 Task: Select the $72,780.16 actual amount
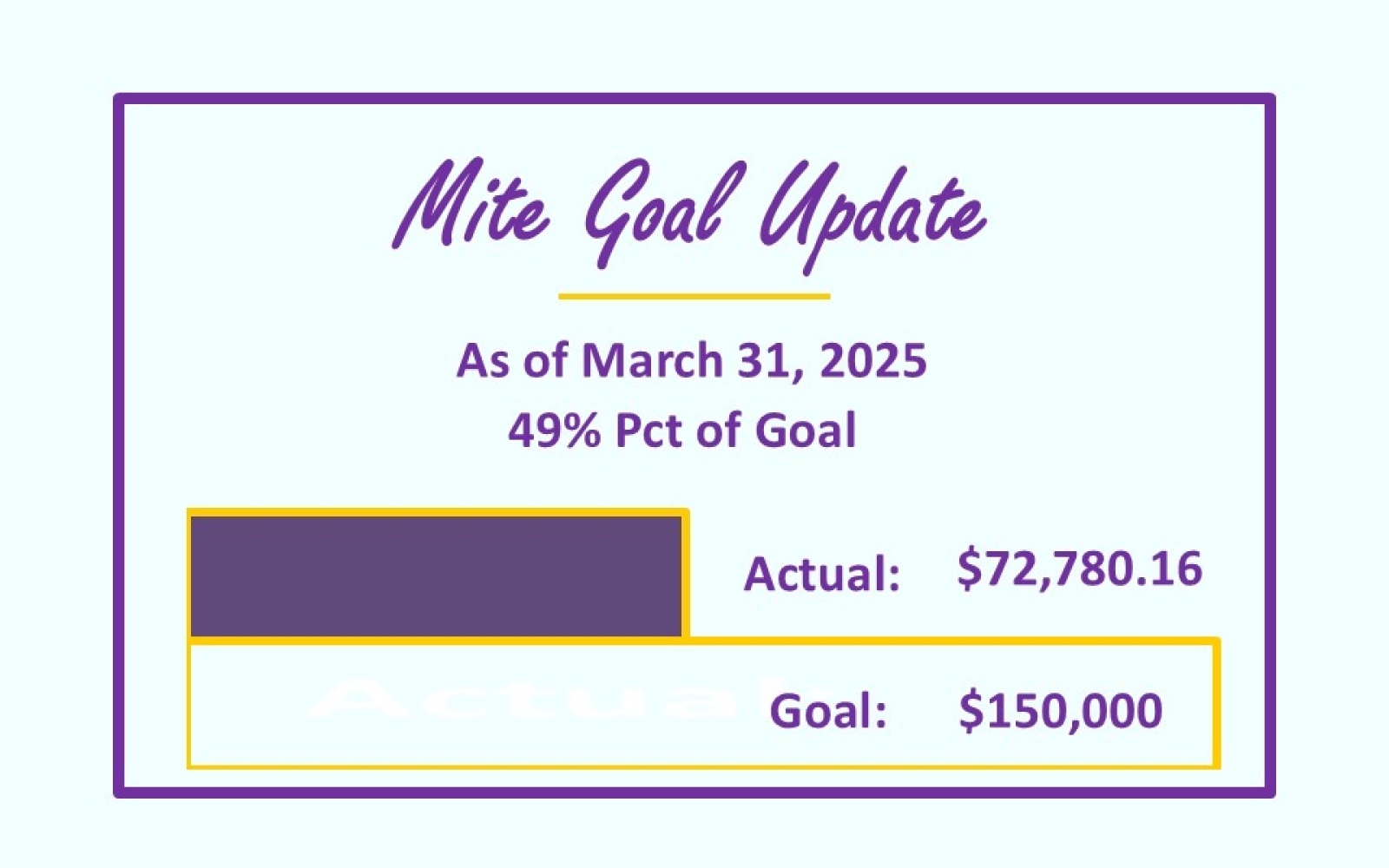(1079, 570)
